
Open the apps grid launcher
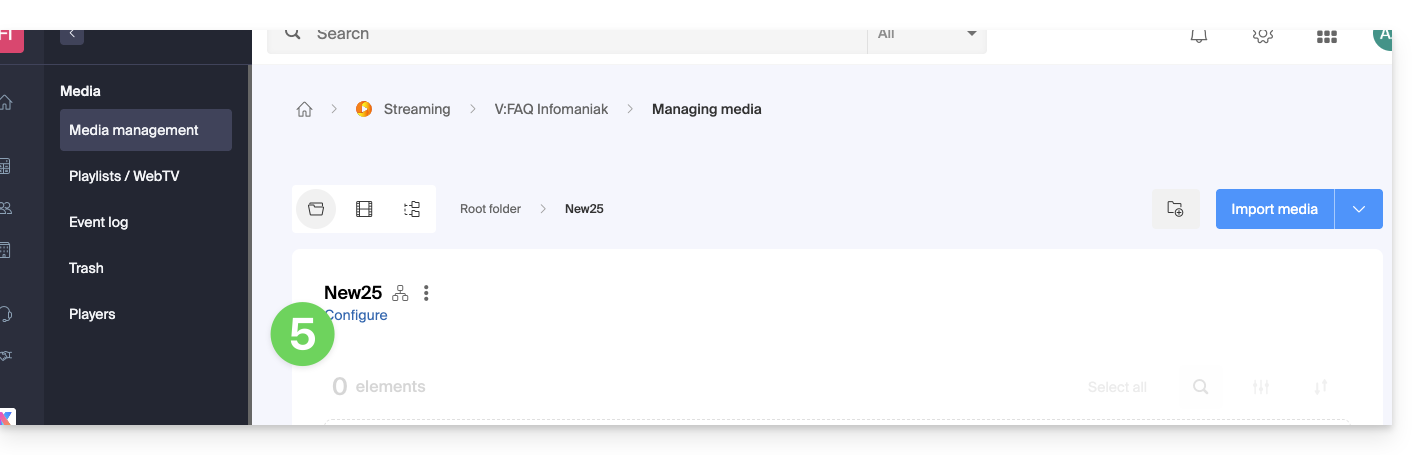click(1327, 37)
